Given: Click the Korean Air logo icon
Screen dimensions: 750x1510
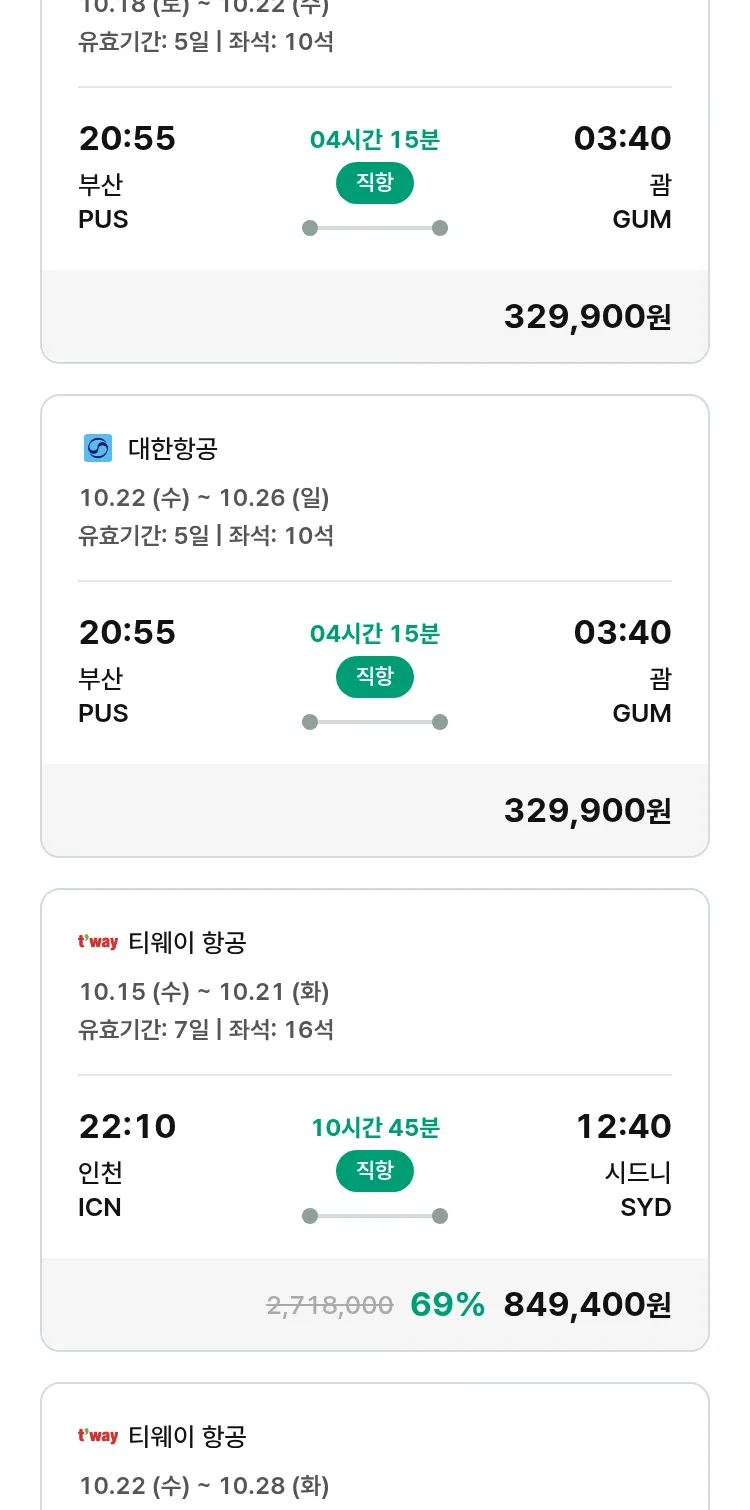Looking at the screenshot, I should 98,449.
